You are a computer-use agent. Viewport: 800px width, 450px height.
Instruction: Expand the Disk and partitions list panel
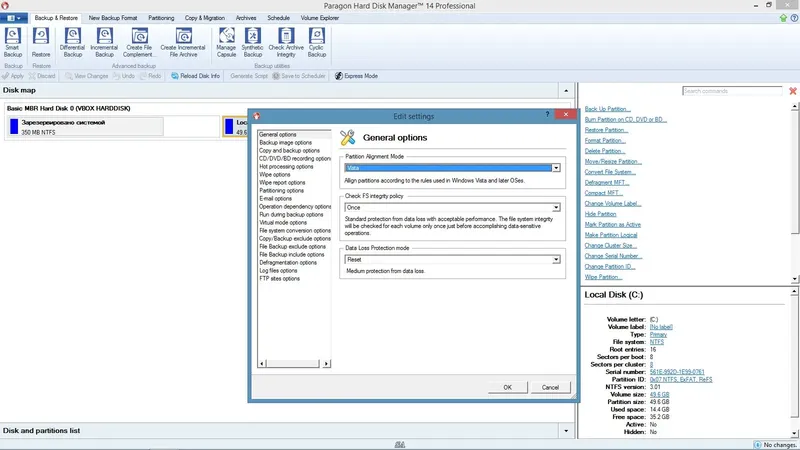pos(566,431)
